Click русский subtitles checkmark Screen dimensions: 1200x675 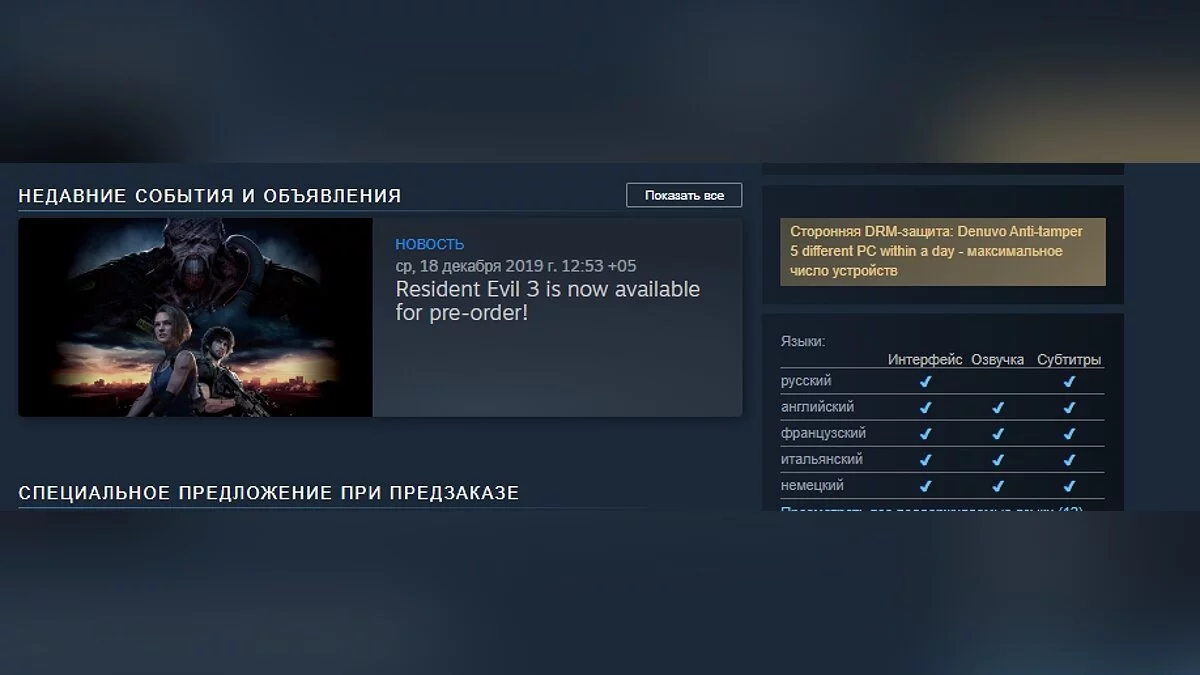tap(1069, 382)
